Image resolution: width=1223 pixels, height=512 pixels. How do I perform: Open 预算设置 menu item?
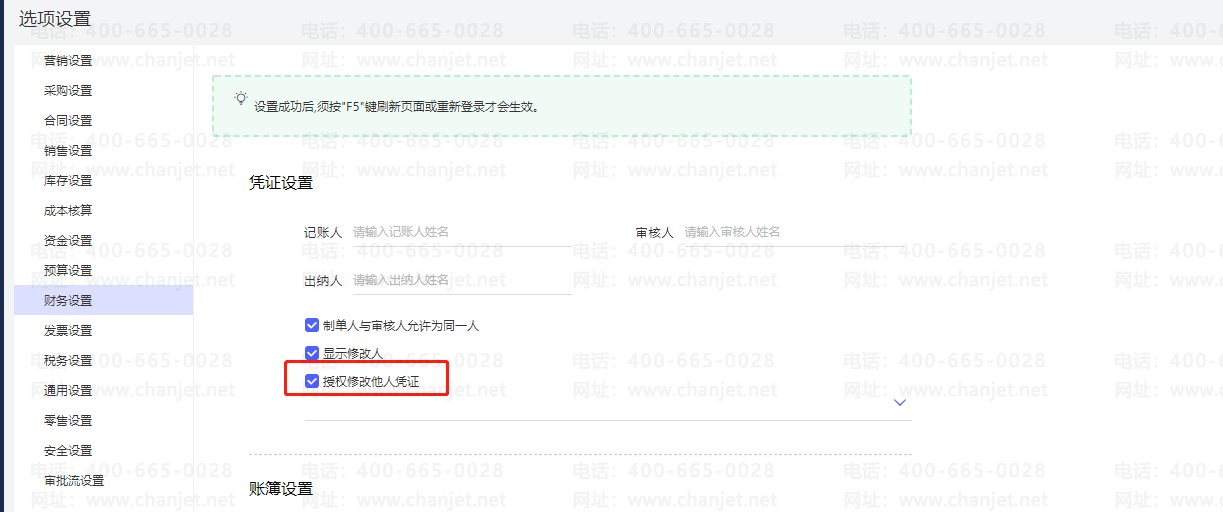[x=68, y=271]
